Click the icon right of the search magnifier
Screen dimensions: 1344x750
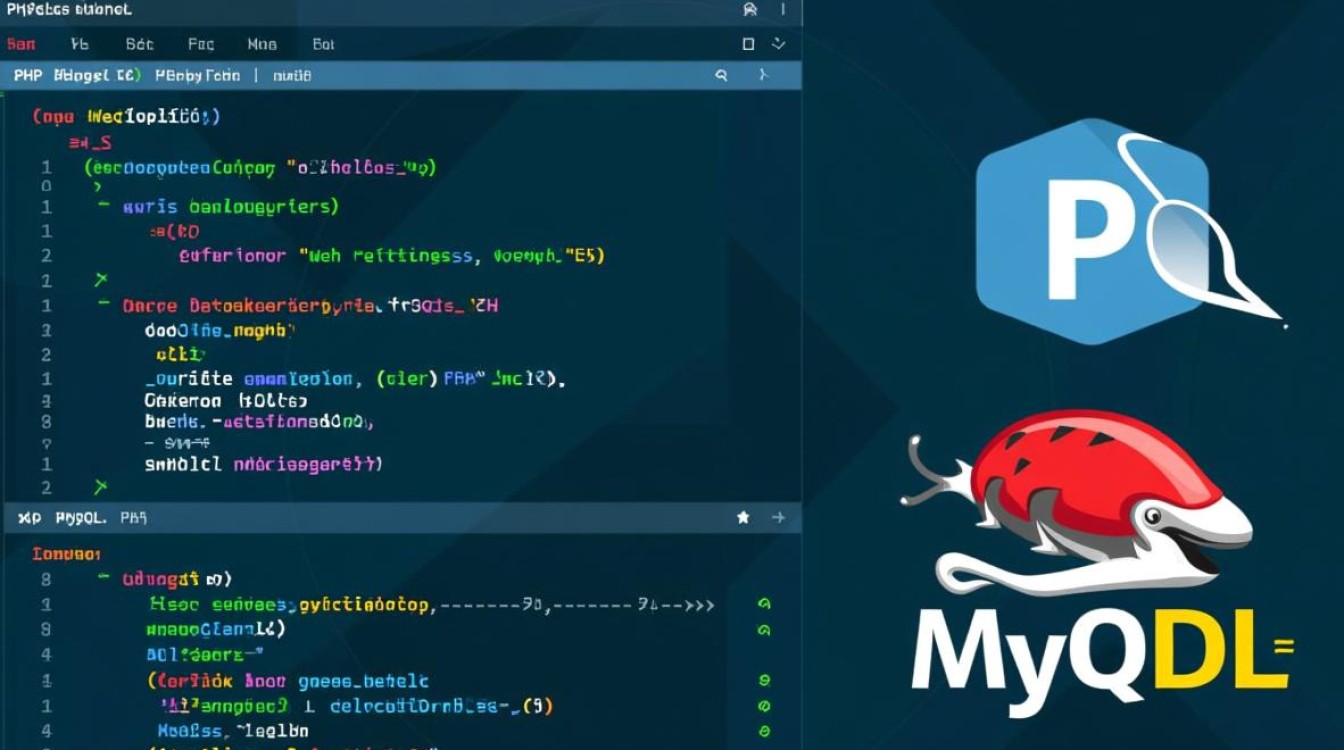(x=762, y=75)
